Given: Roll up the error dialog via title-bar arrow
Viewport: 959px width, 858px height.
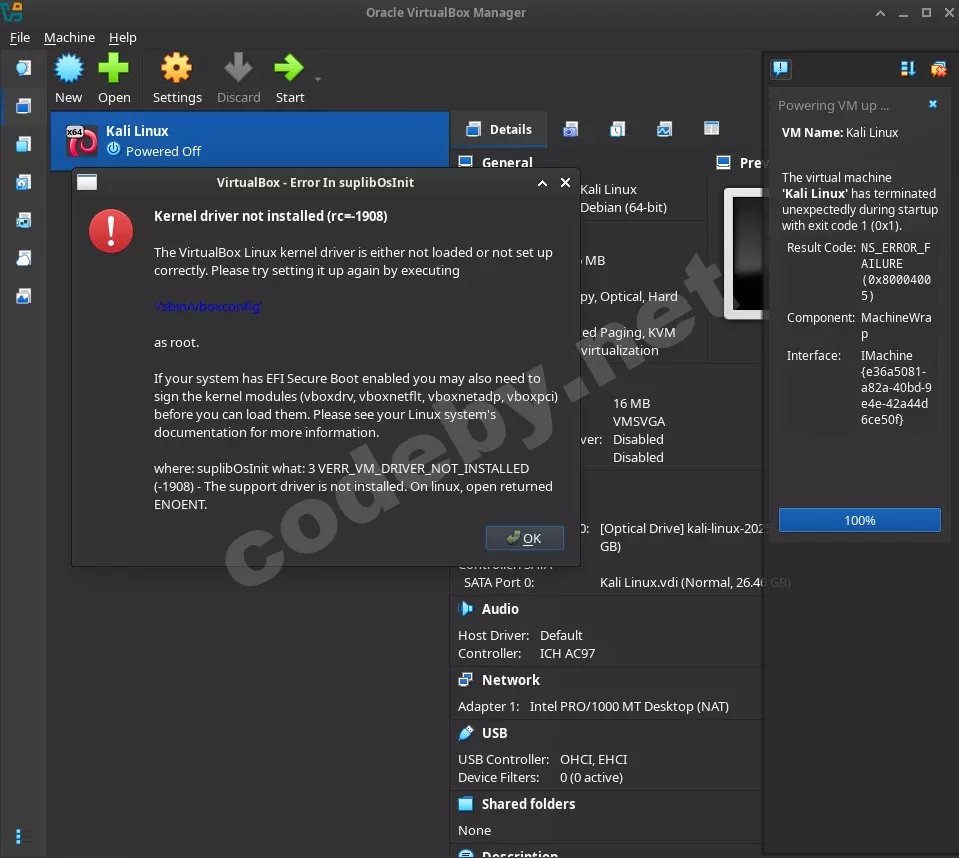Looking at the screenshot, I should tap(542, 183).
